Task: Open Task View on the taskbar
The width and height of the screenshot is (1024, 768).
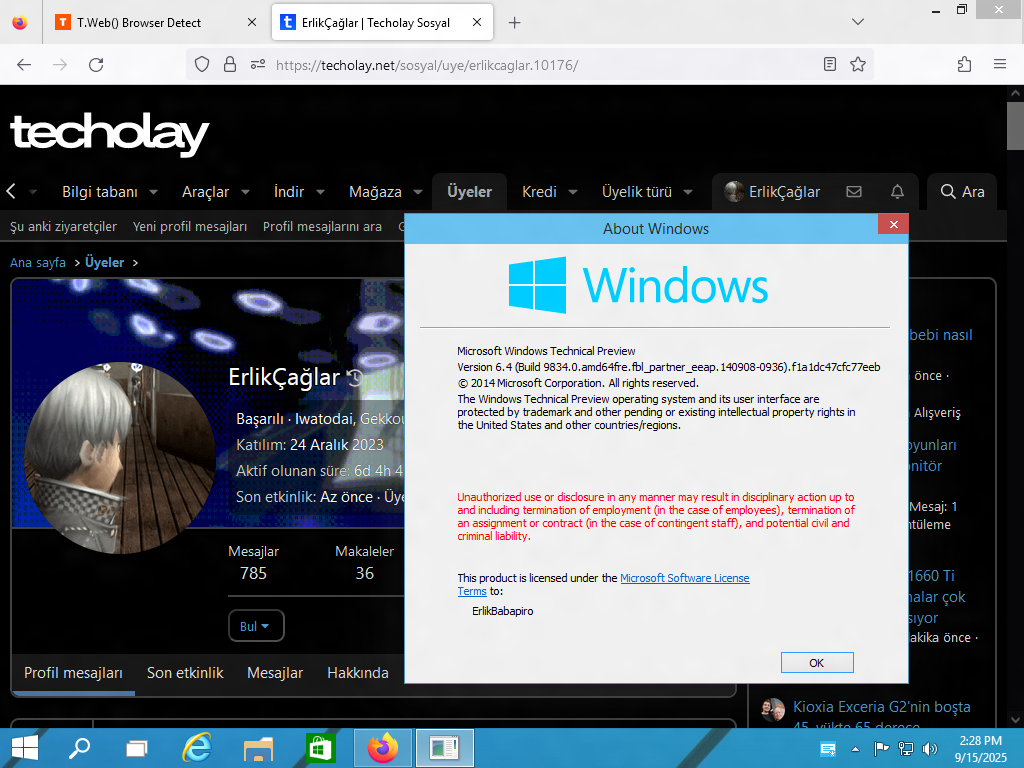Action: 137,748
